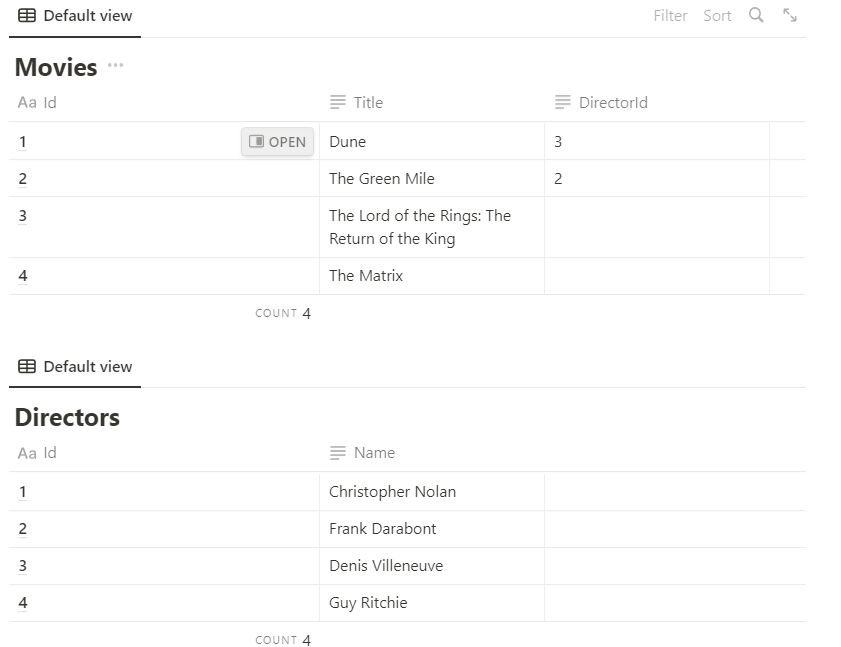This screenshot has width=841, height=647.
Task: Click the DirectorId column text icon
Action: pyautogui.click(x=563, y=103)
